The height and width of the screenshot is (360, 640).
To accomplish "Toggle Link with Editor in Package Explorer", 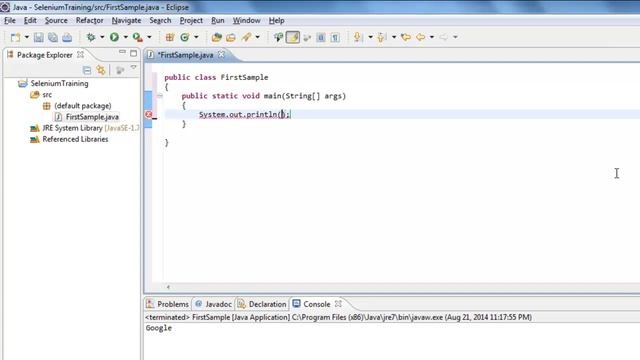I will tap(101, 70).
